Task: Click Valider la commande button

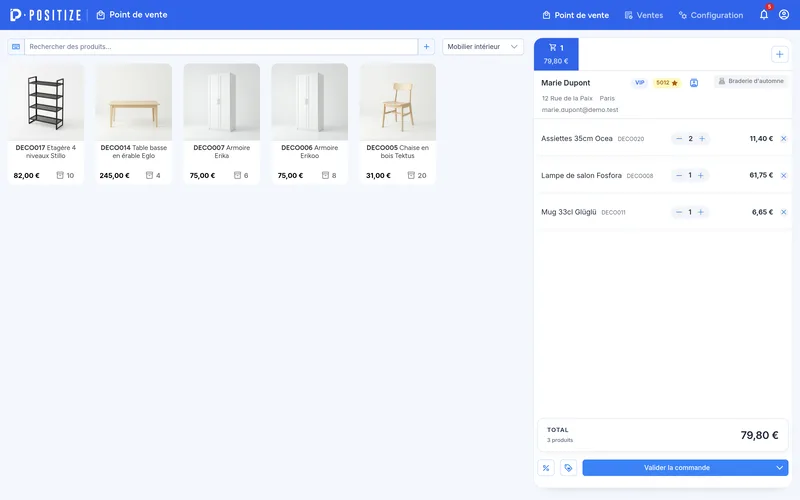Action: [x=677, y=468]
